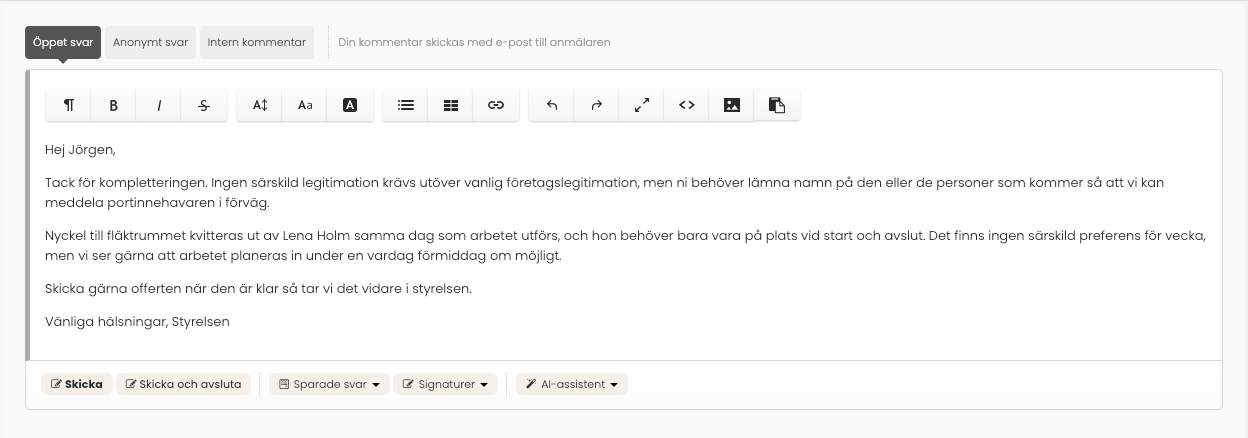Switch to Intern kommentar tab

click(257, 43)
